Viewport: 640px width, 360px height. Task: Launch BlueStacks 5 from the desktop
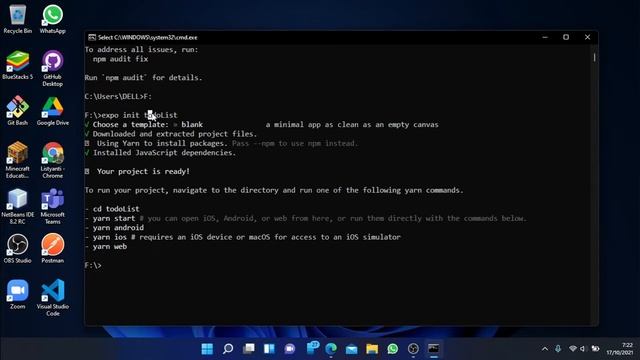[x=18, y=65]
